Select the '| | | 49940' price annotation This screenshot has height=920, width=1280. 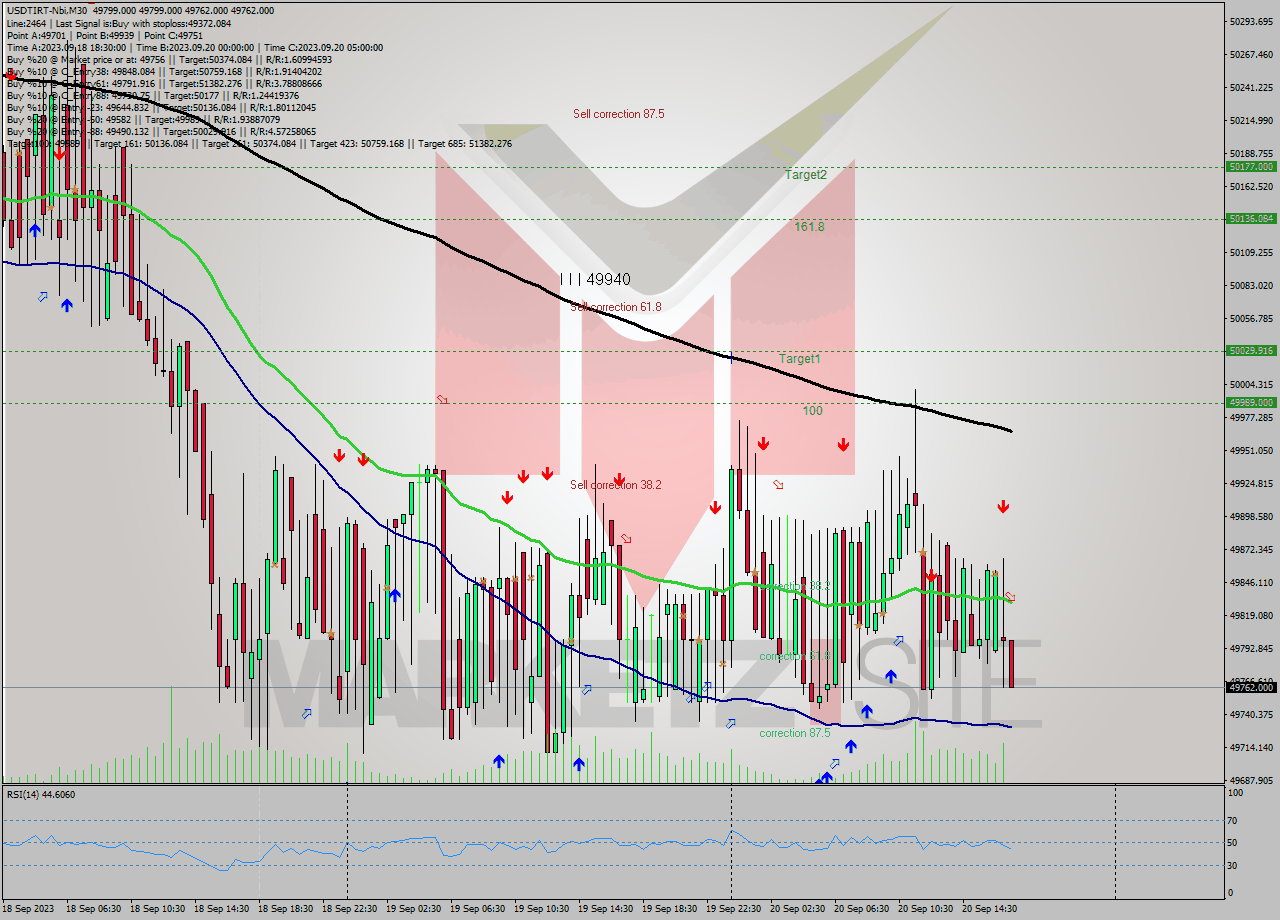coord(595,280)
